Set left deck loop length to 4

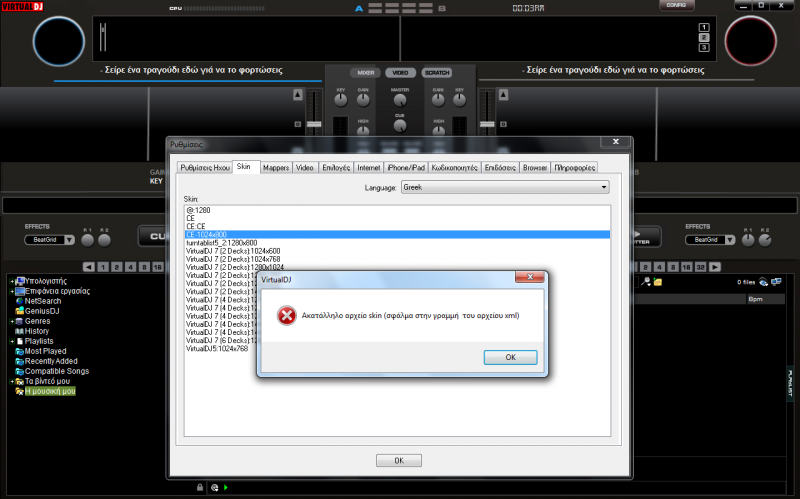pyautogui.click(x=131, y=267)
